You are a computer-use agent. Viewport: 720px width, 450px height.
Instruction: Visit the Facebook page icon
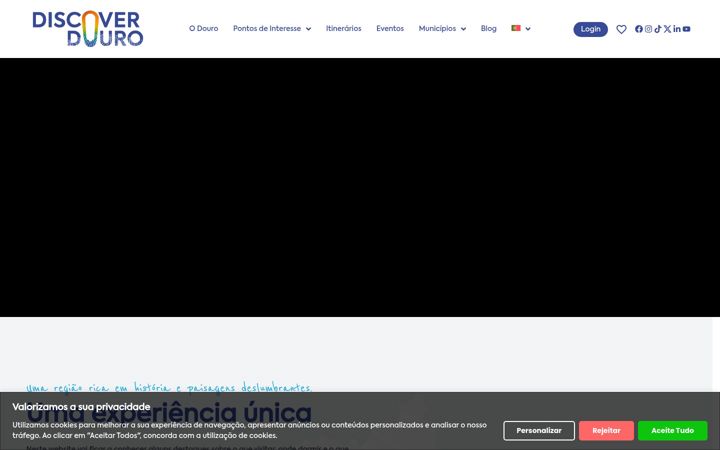pos(639,29)
